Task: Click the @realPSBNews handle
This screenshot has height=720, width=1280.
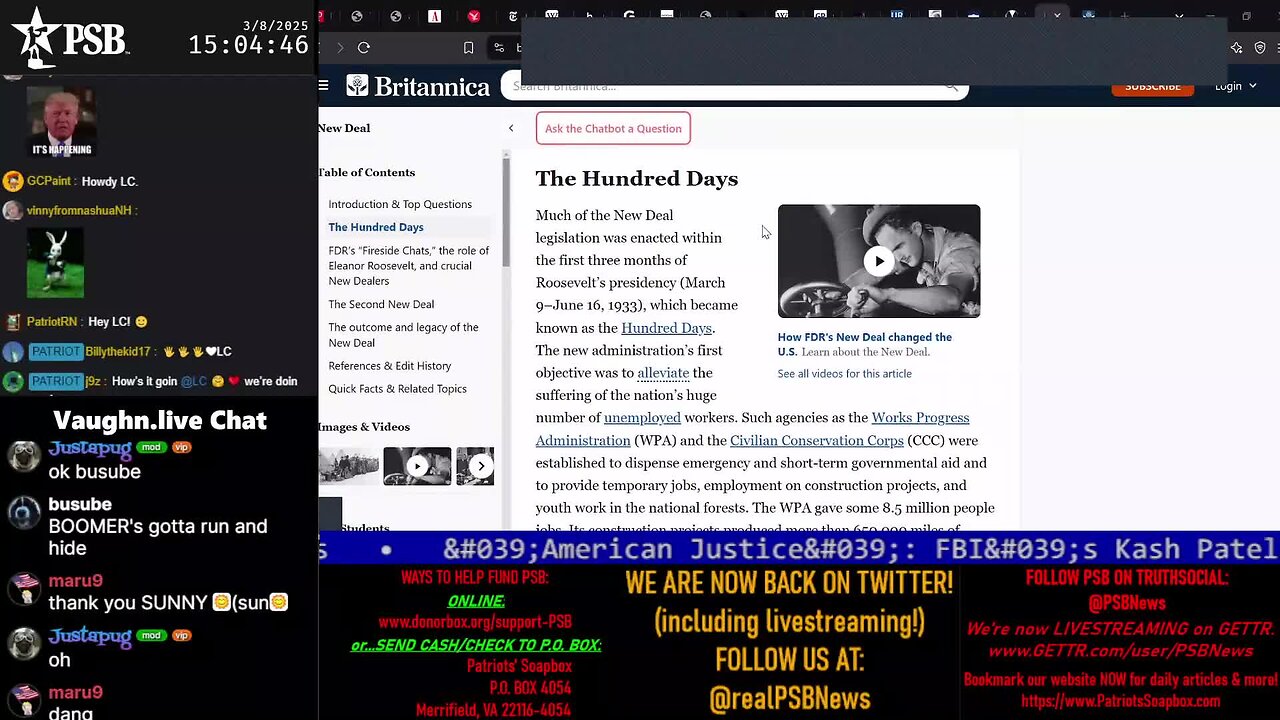Action: click(789, 699)
